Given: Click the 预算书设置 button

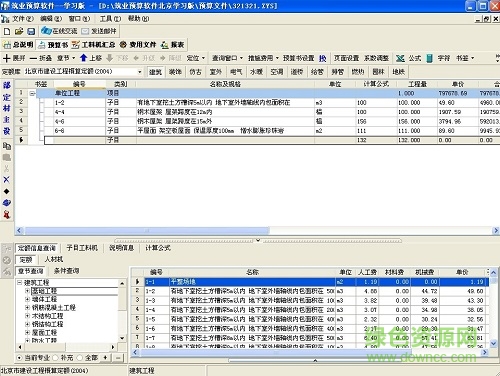Looking at the screenshot, I should coord(299,58).
